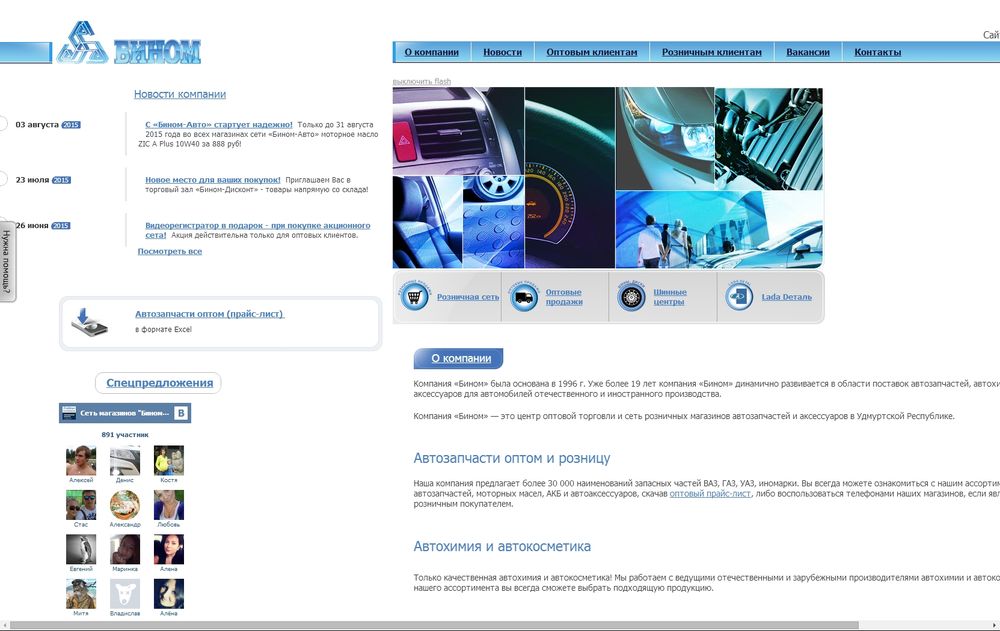Open Любовь's VK avatar
Screen dimensions: 1000x631
pos(169,505)
